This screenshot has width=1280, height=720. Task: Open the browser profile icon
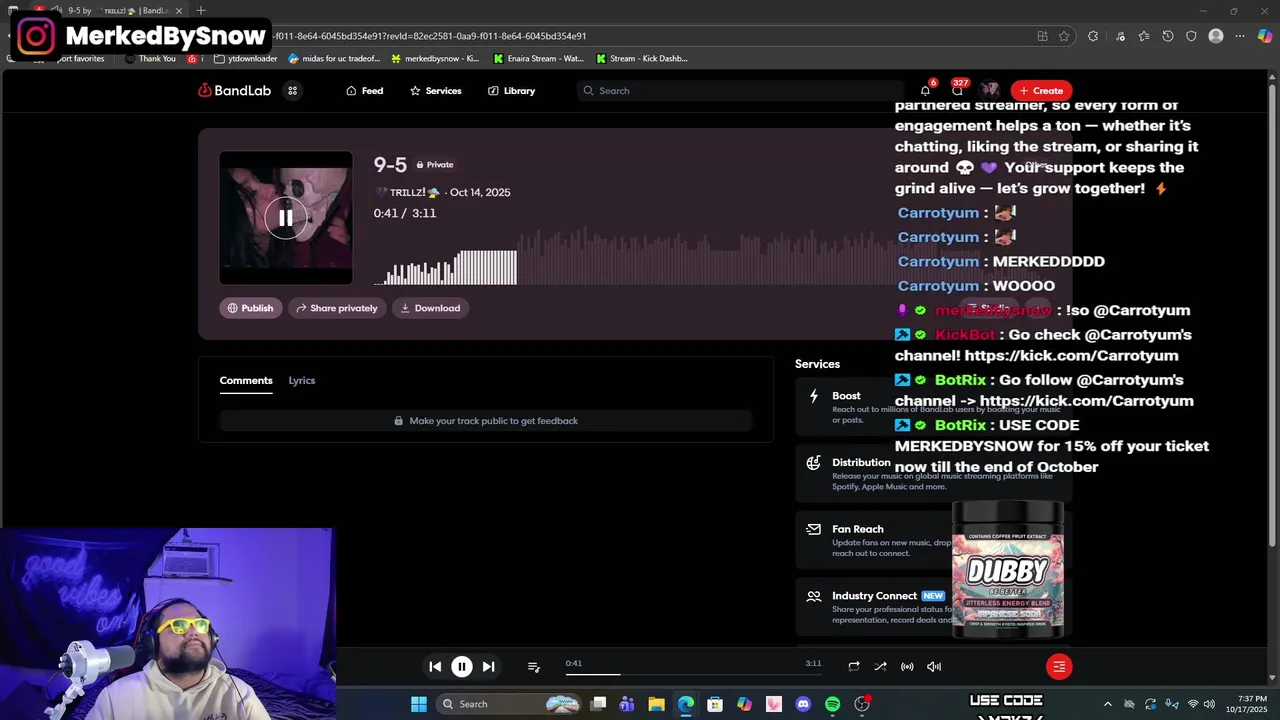1216,36
